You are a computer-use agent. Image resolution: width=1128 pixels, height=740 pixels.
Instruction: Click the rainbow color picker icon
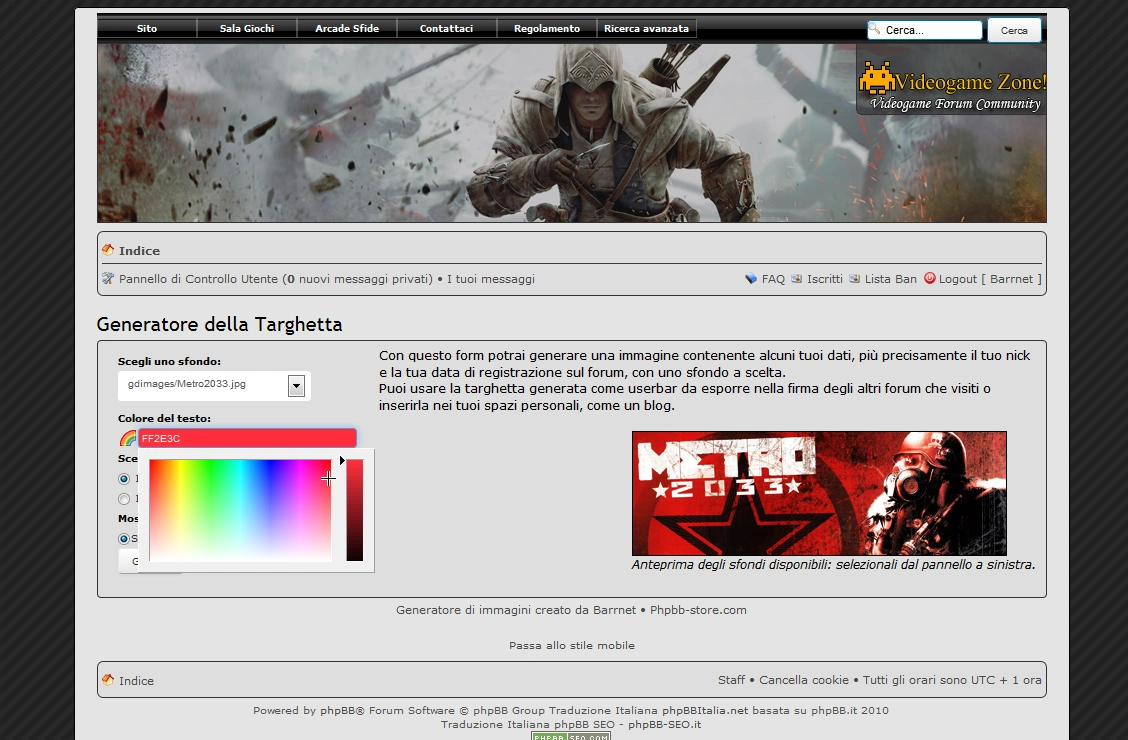coord(127,438)
